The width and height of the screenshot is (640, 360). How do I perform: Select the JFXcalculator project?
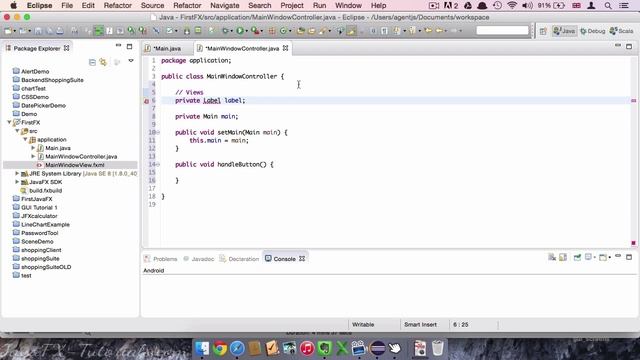click(x=39, y=216)
